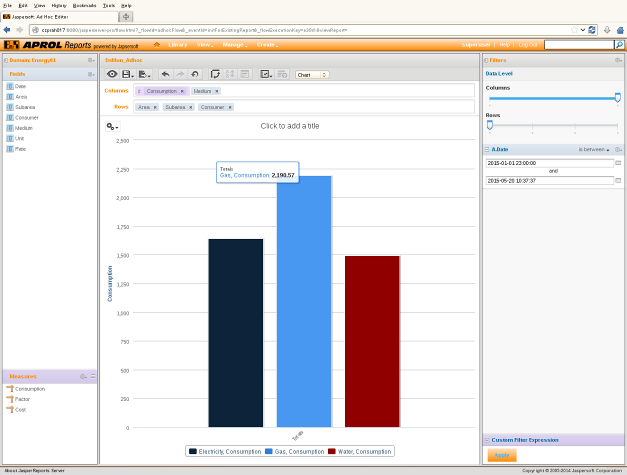The image size is (627, 475).
Task: Toggle Water, Consumption legend series
Action: click(359, 451)
